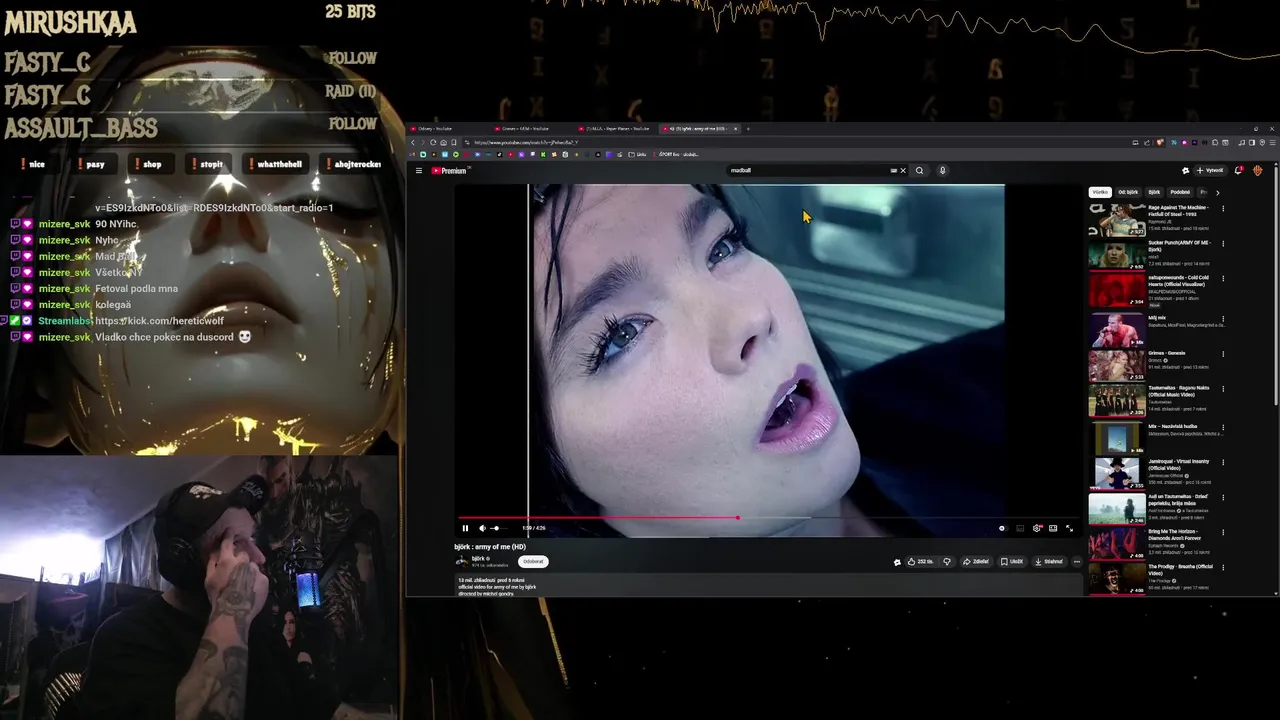The width and height of the screenshot is (1280, 720).
Task: Open options for Sucker Punch video
Action: (1222, 244)
